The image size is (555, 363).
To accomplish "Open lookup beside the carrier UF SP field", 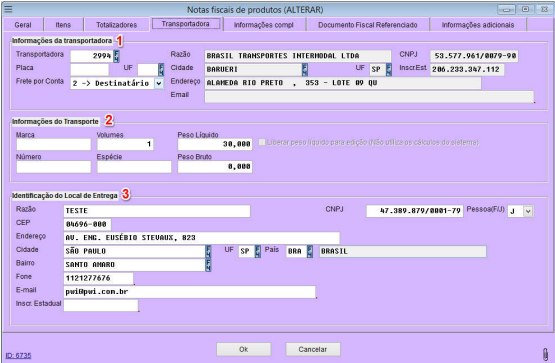I will (389, 70).
